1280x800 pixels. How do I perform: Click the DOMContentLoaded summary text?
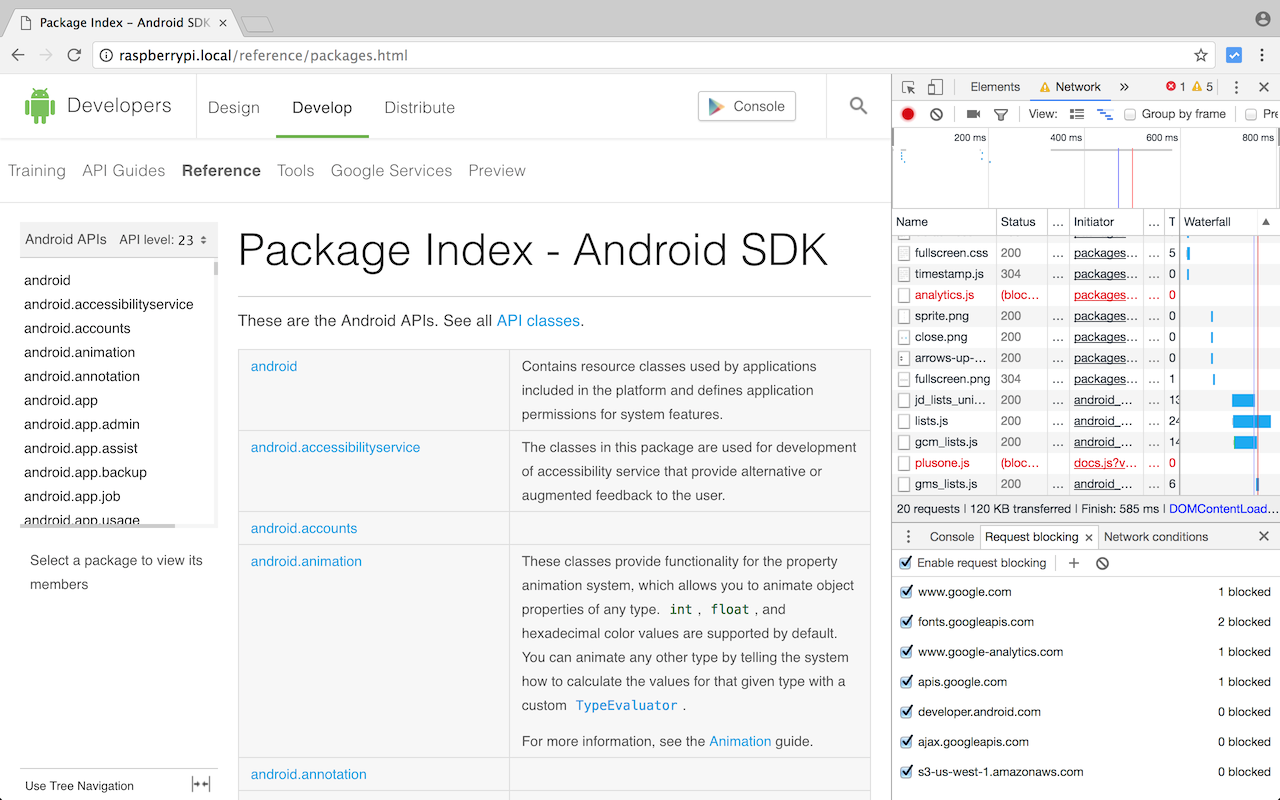pos(1223,509)
